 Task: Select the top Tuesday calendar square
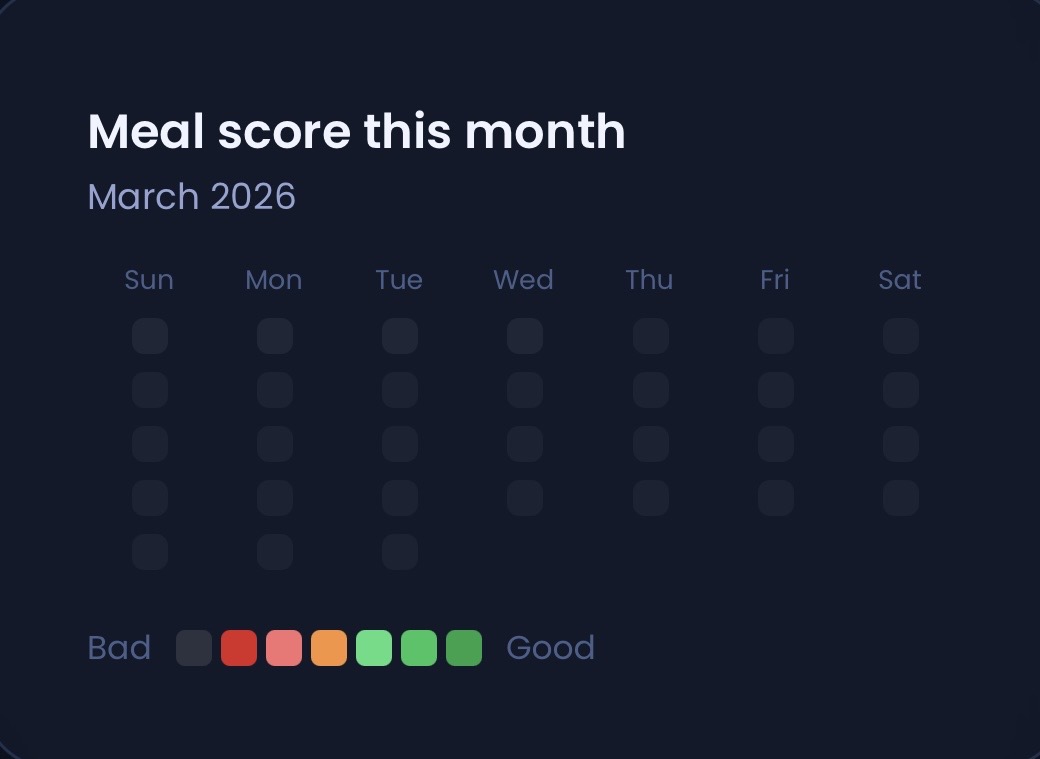[x=400, y=336]
